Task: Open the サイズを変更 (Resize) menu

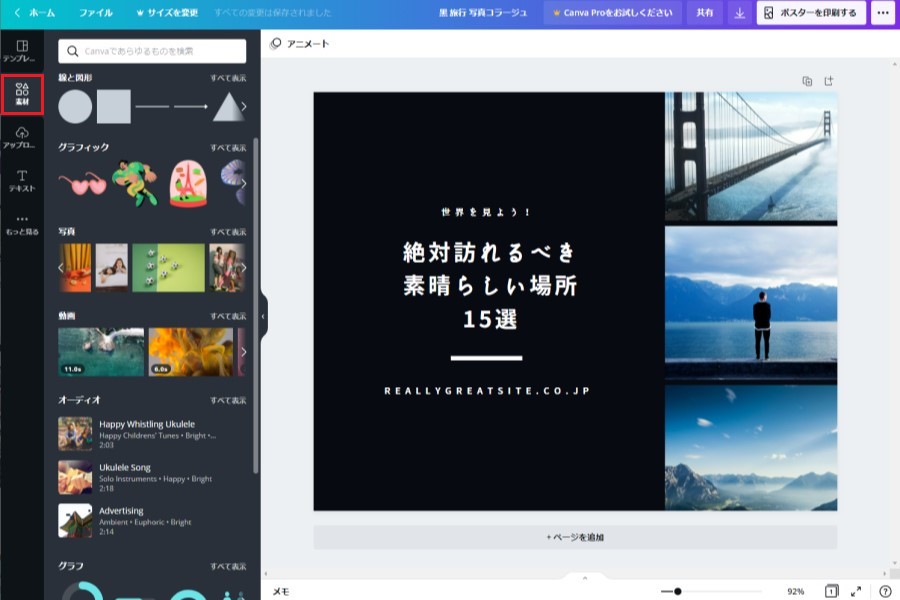Action: click(166, 13)
